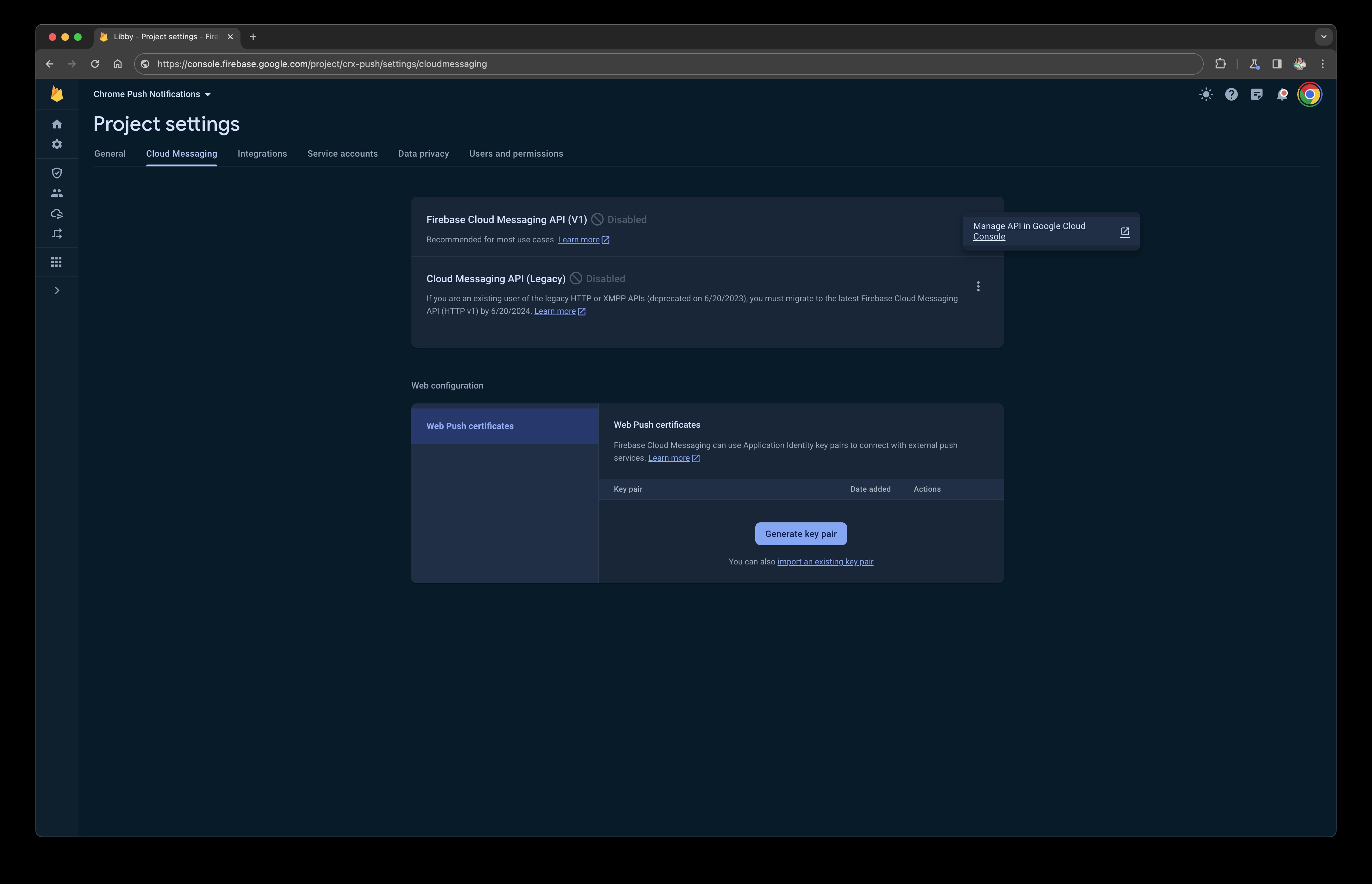The image size is (1372, 884).
Task: Switch to the General settings tab
Action: tap(109, 153)
